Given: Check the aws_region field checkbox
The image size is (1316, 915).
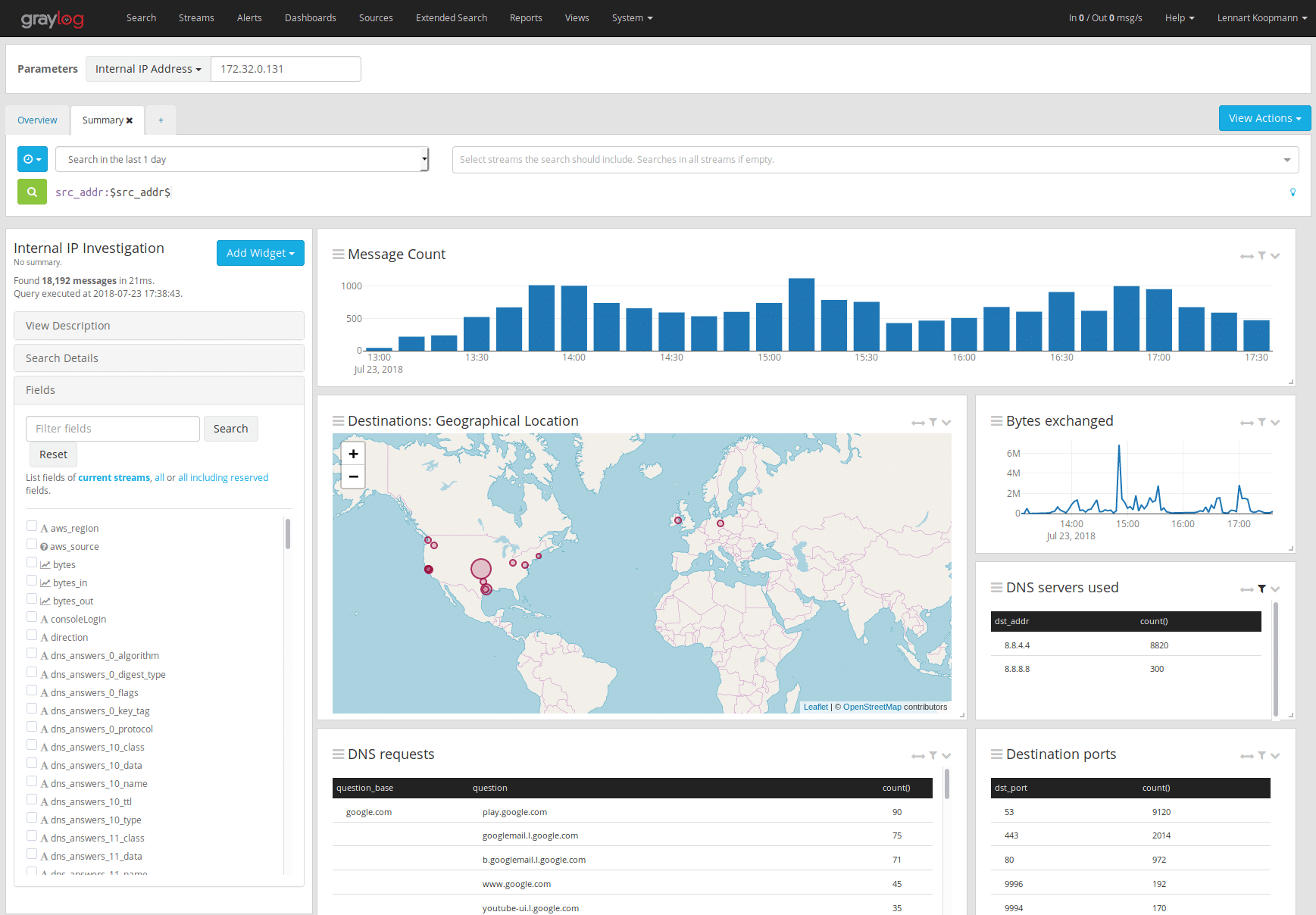Looking at the screenshot, I should click(x=32, y=526).
